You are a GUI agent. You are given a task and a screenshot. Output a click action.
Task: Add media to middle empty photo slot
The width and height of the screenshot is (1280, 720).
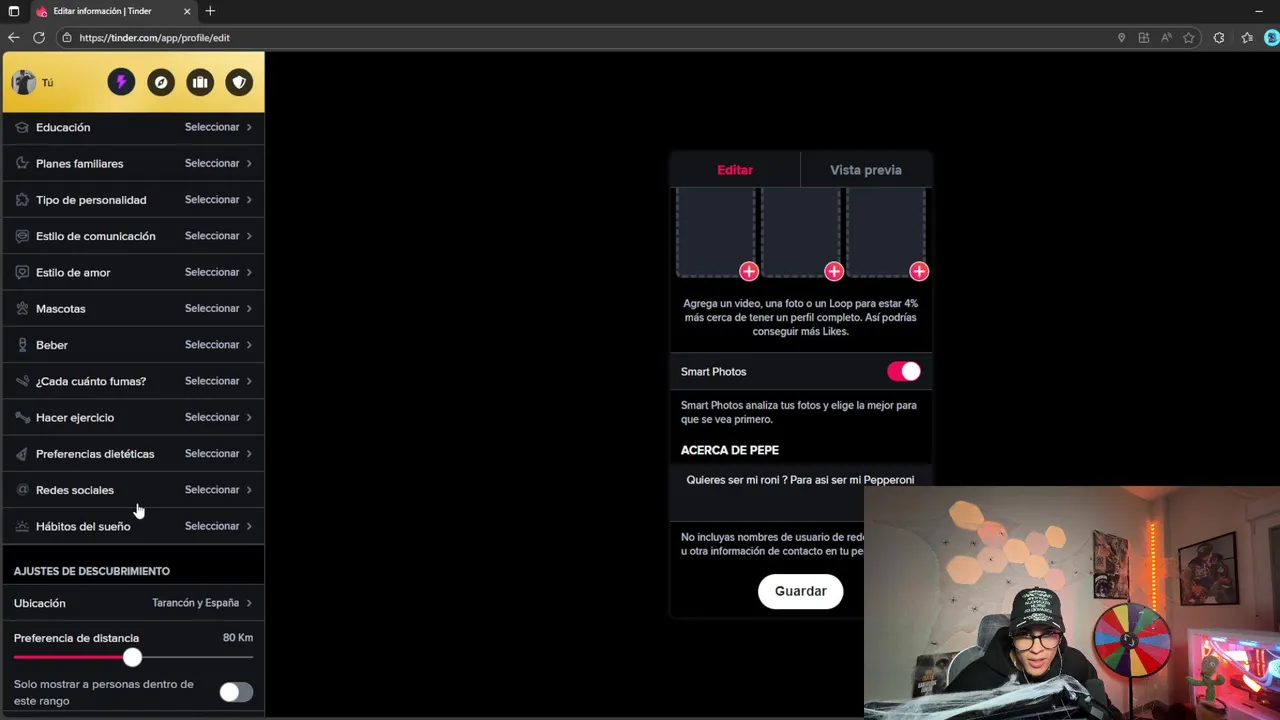(834, 271)
